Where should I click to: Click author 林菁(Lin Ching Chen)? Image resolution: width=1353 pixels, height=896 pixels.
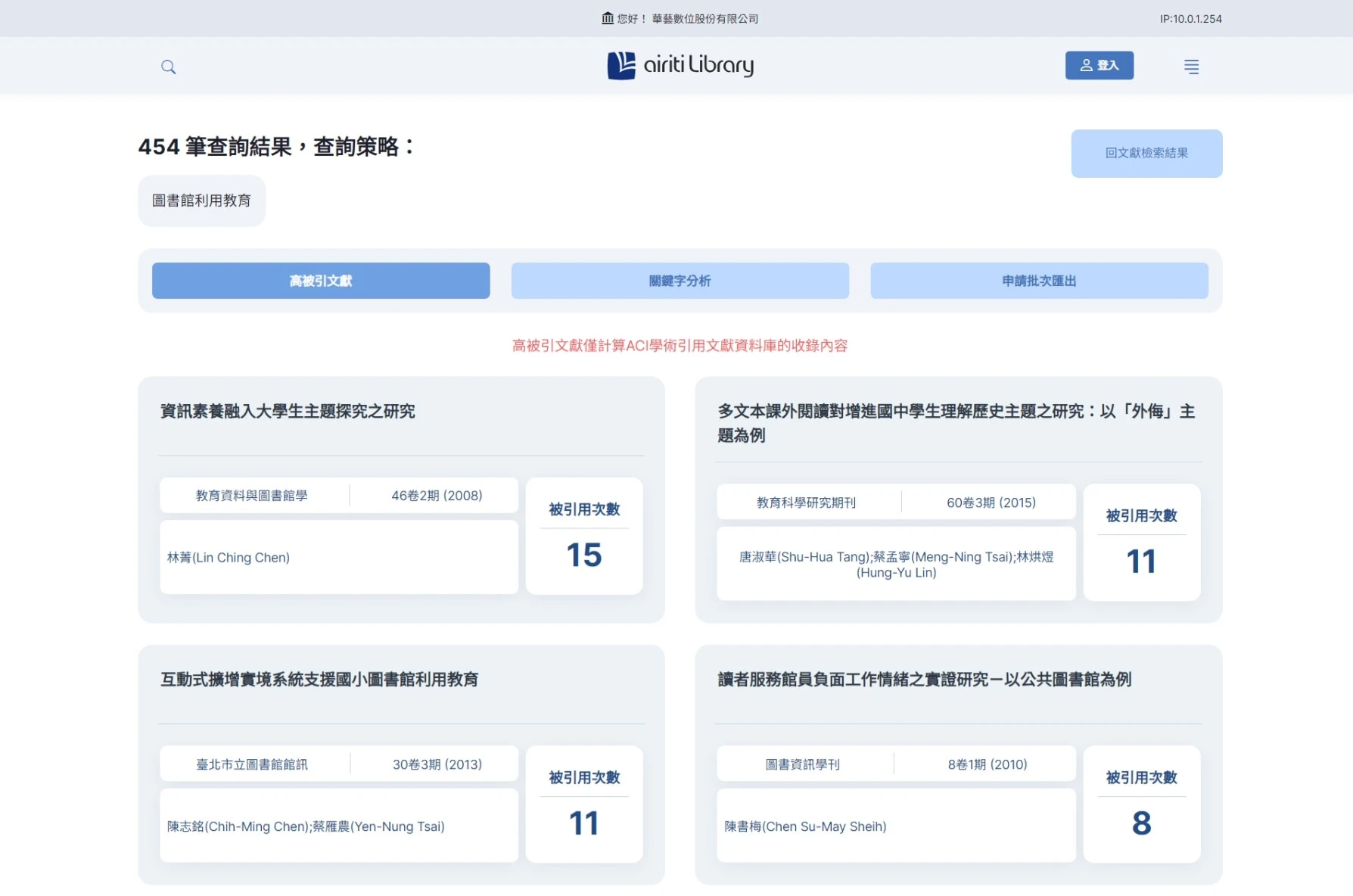229,558
